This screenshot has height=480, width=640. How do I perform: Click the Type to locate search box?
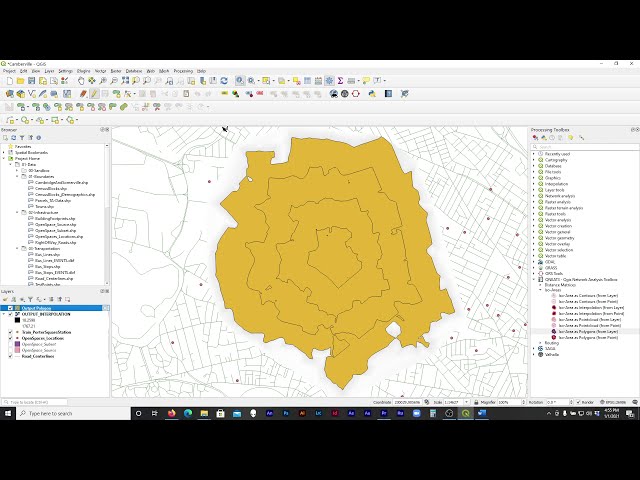[x=35, y=402]
